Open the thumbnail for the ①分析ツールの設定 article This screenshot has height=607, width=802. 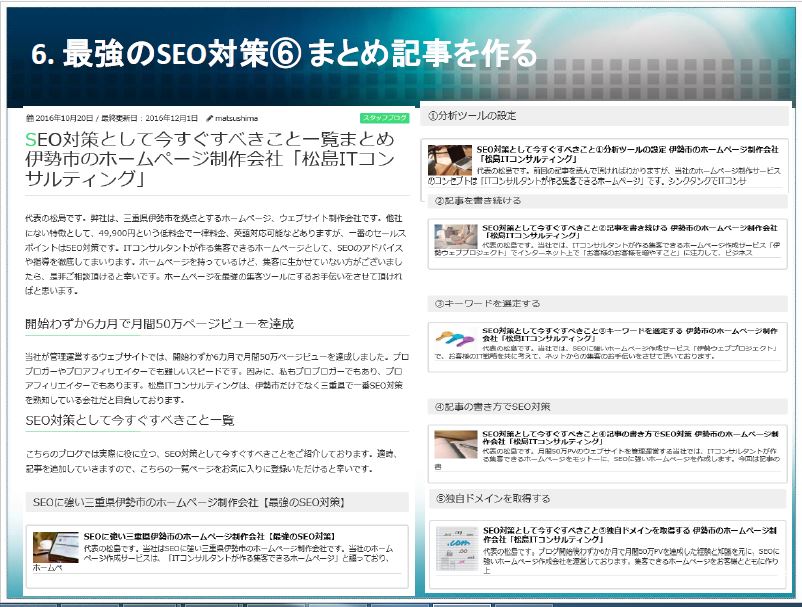pos(450,160)
